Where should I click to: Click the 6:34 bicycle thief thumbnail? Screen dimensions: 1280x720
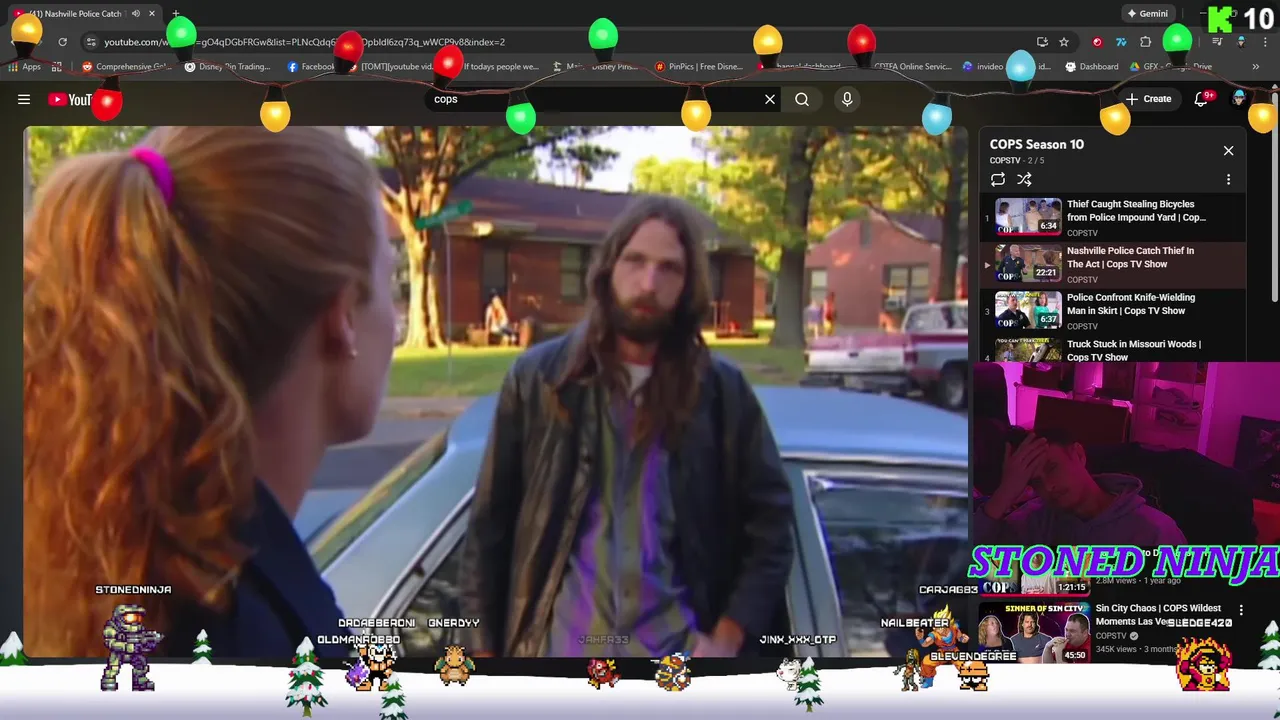tap(1028, 217)
